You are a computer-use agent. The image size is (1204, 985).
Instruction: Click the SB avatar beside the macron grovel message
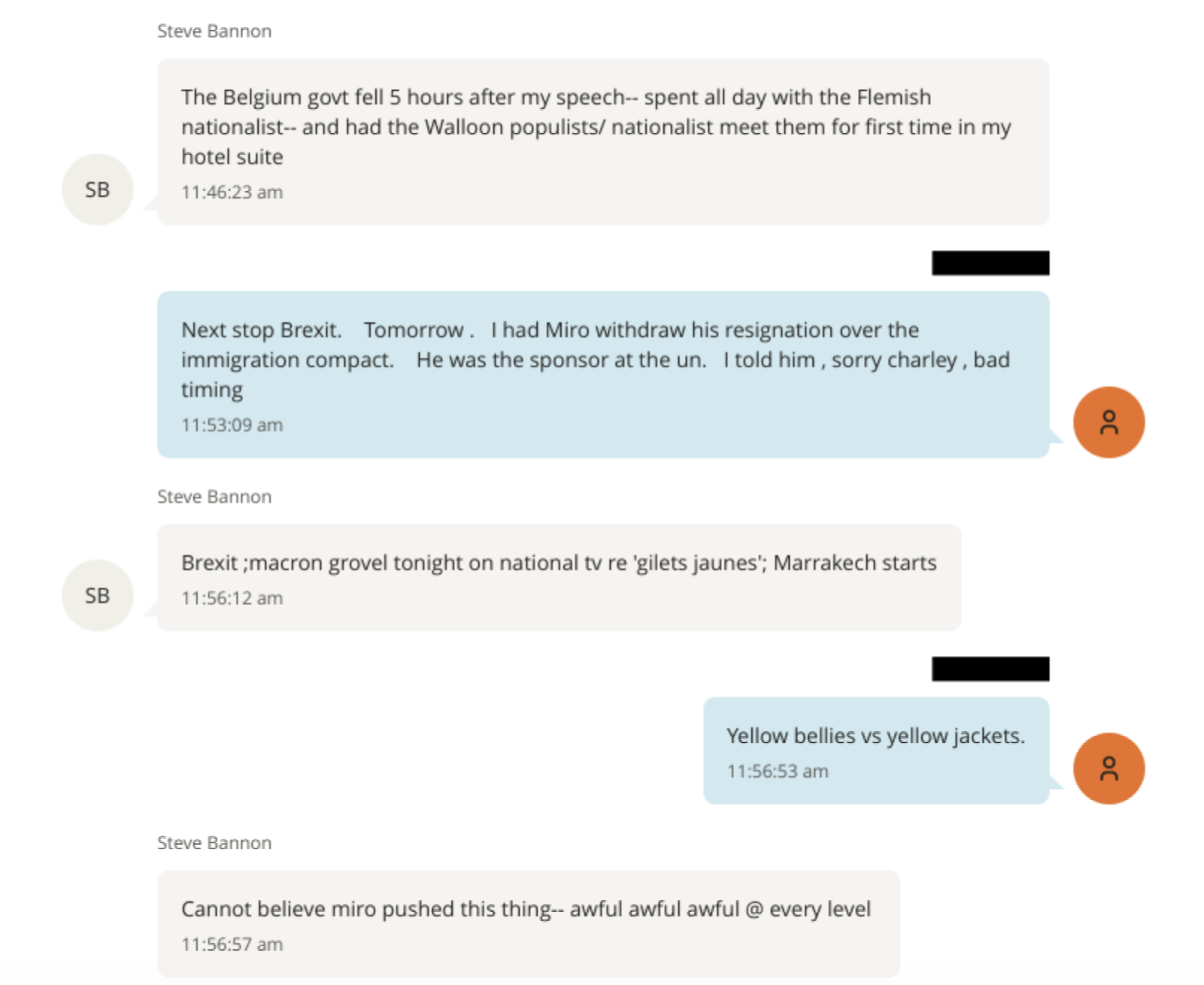click(x=97, y=595)
